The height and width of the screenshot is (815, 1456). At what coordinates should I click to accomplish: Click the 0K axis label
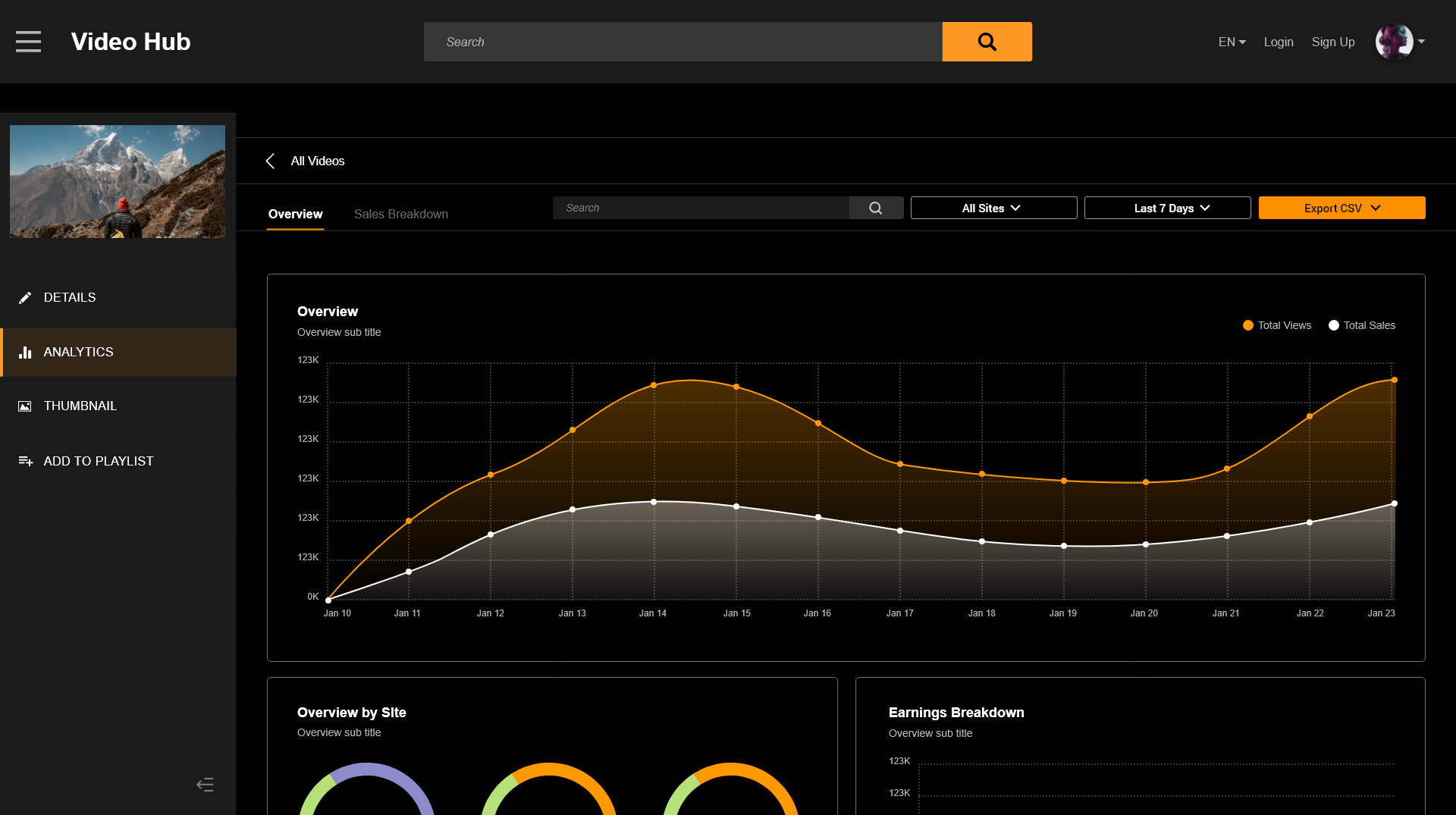[x=312, y=597]
